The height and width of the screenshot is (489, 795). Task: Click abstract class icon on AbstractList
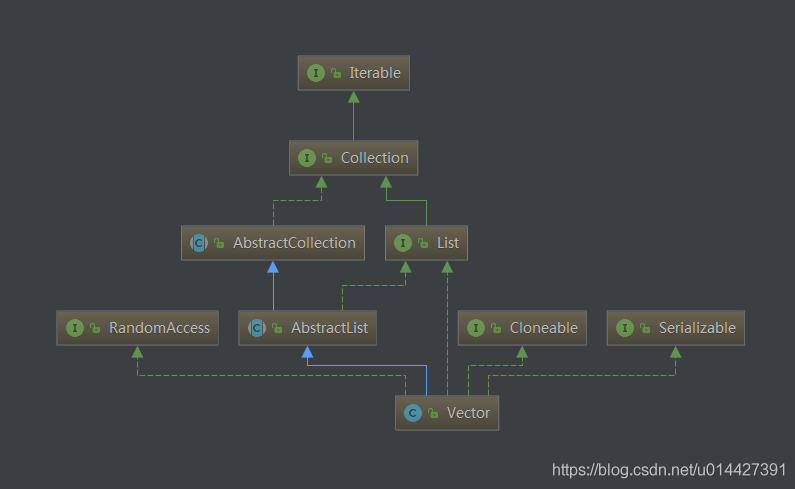coord(257,328)
